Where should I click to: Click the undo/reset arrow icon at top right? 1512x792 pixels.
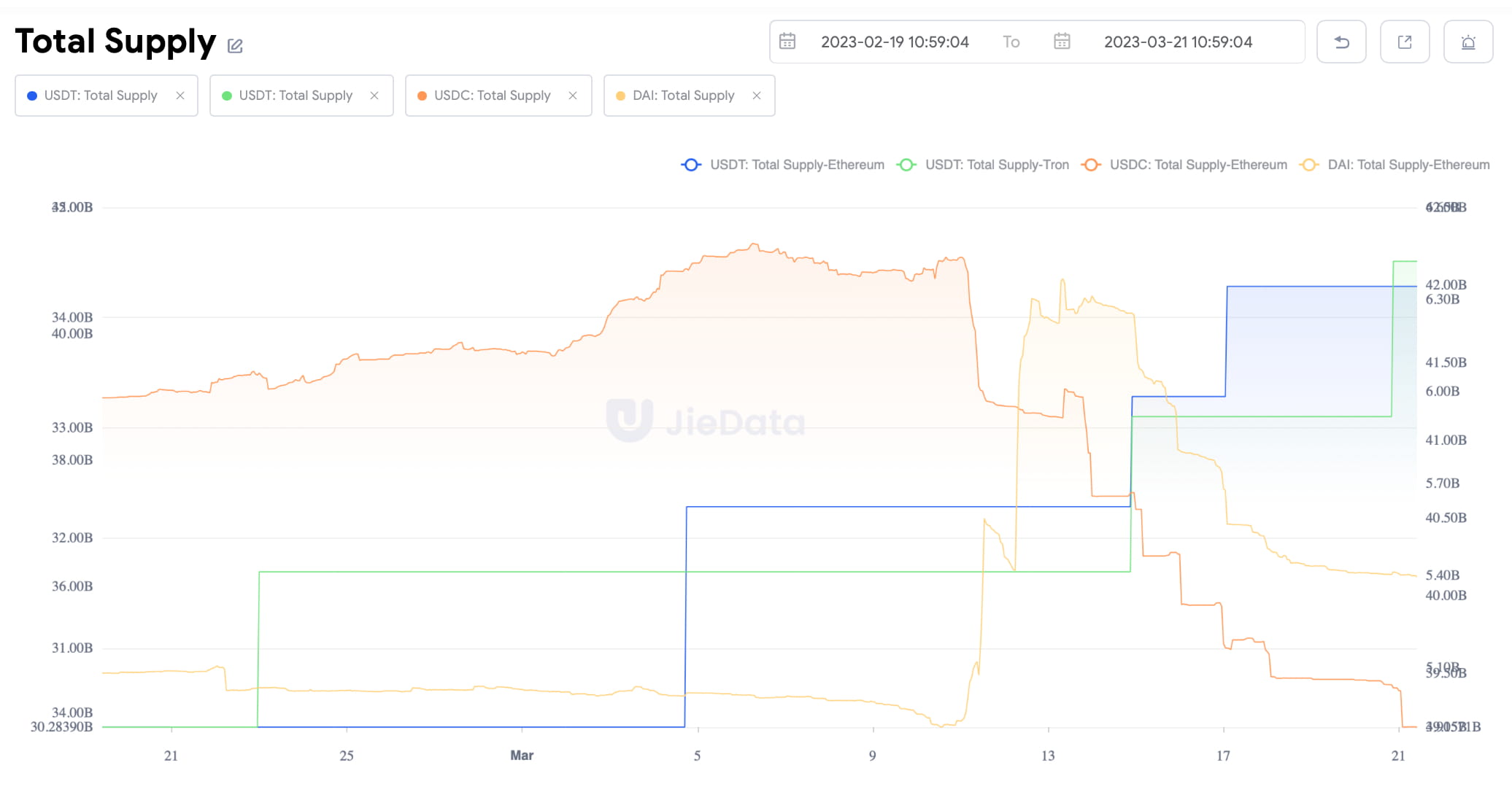coord(1341,42)
